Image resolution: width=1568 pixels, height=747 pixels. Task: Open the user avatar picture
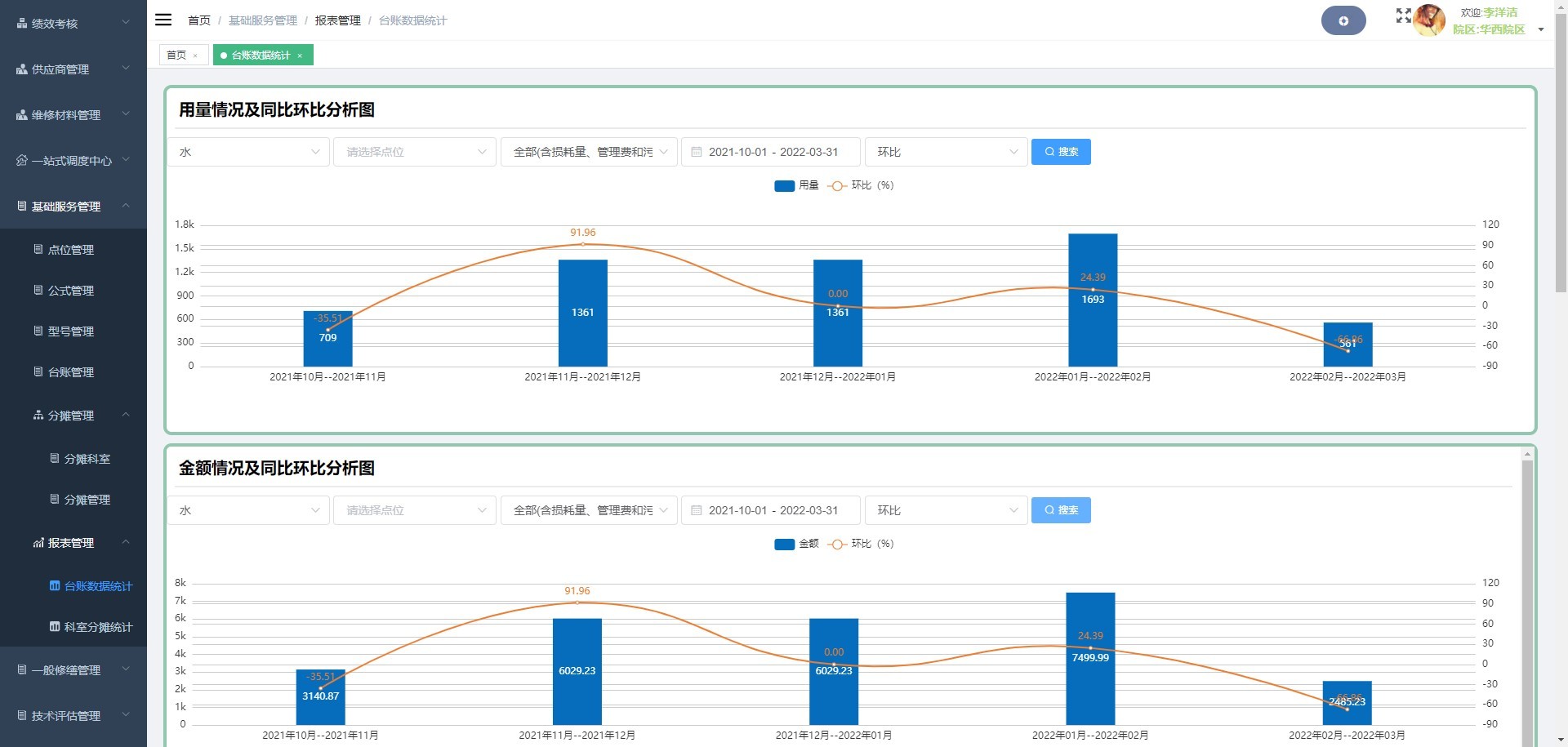coord(1429,20)
